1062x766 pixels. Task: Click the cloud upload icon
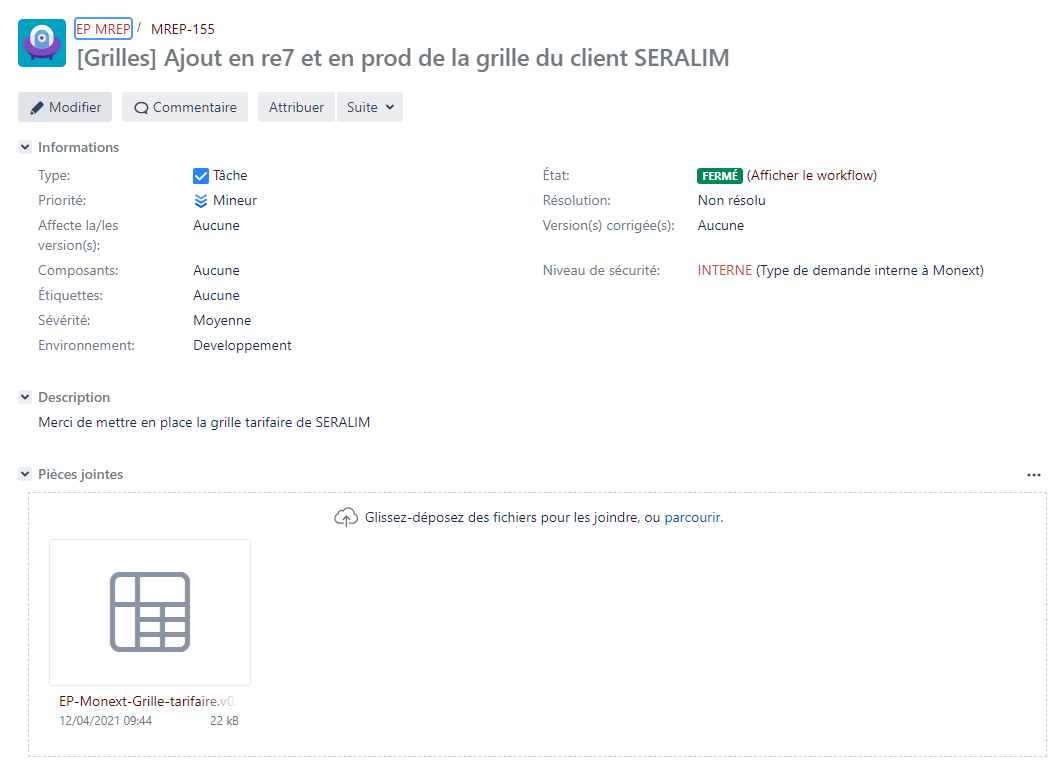pyautogui.click(x=345, y=518)
